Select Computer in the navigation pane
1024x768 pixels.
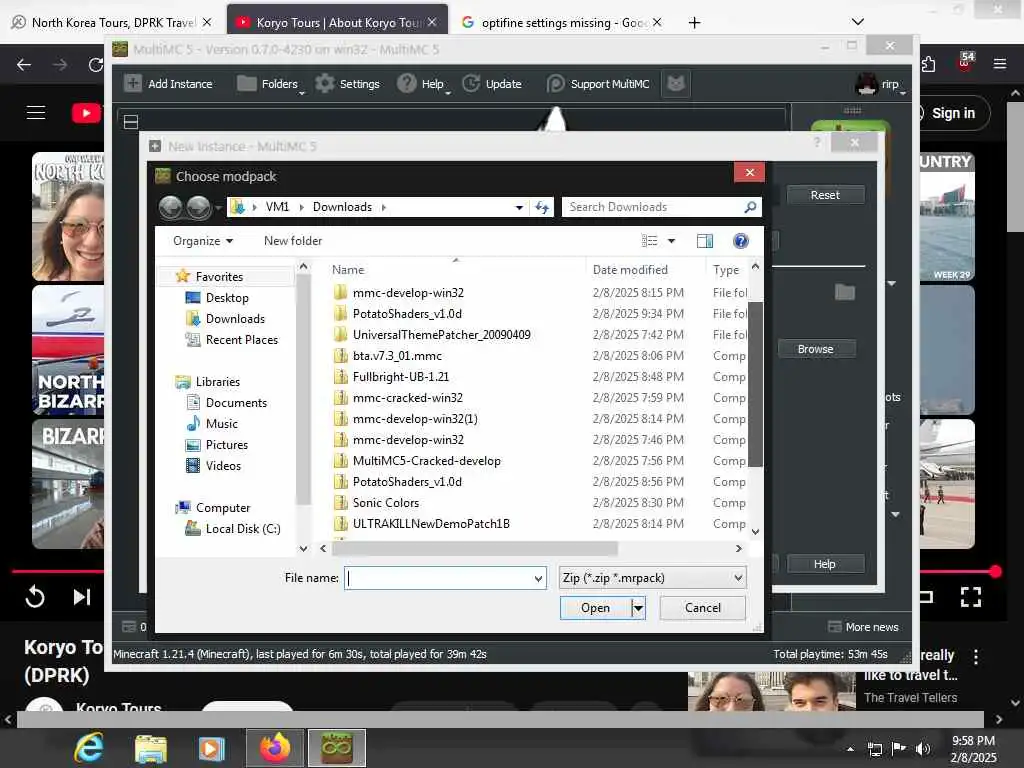coord(223,508)
